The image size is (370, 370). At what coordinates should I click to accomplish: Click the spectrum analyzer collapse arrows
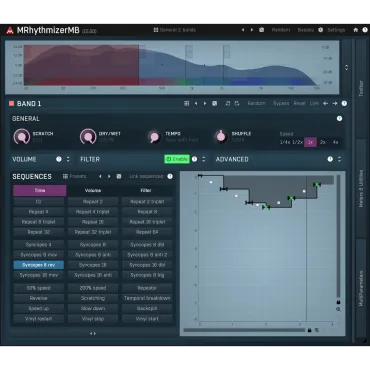[x=346, y=67]
